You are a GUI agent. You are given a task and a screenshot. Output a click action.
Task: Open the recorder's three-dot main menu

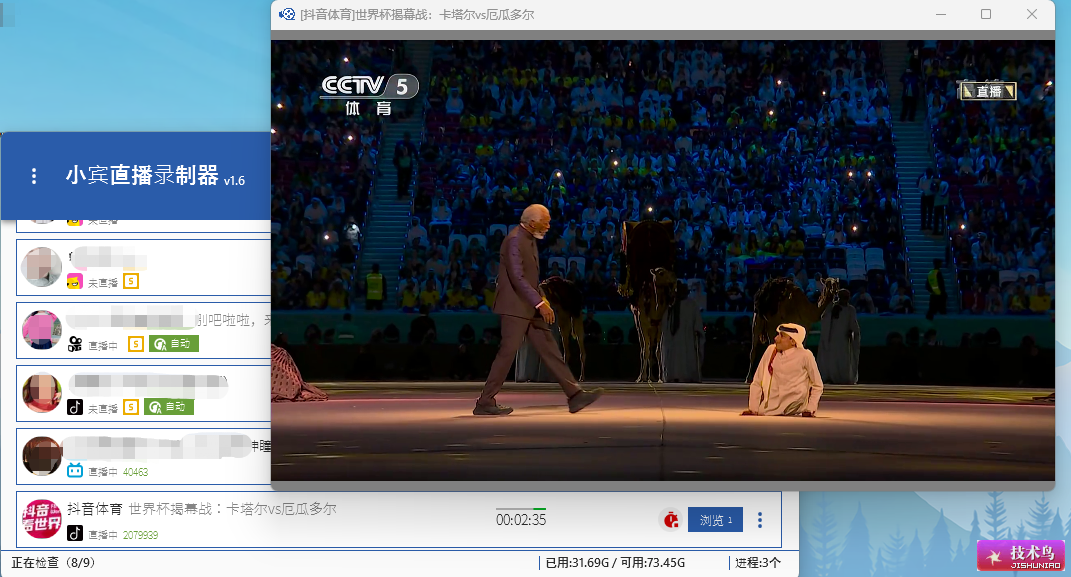click(x=34, y=176)
